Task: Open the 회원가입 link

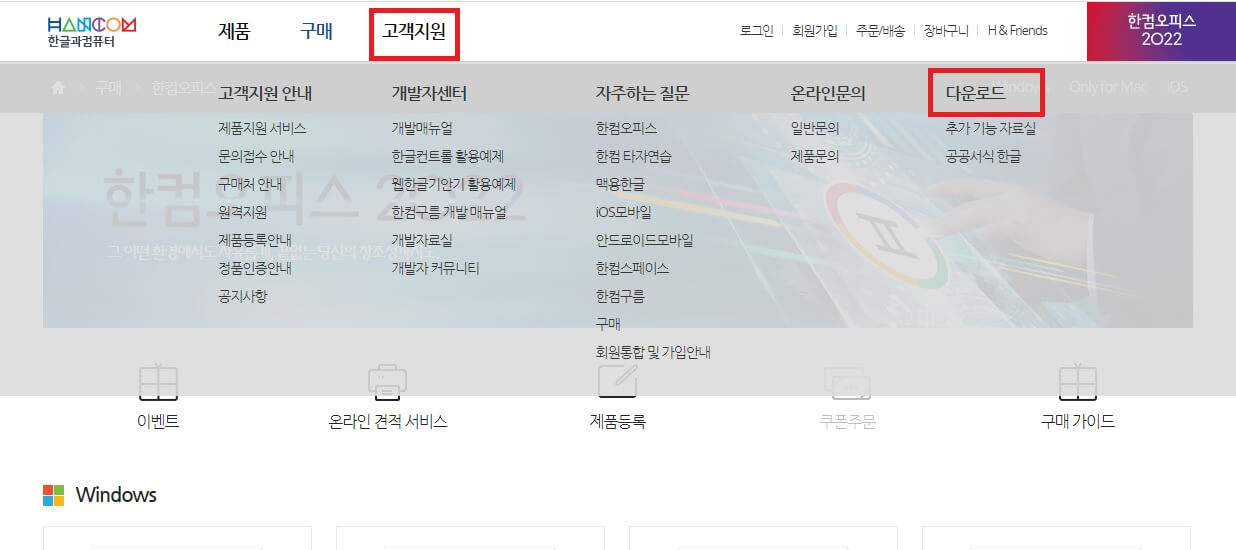Action: pyautogui.click(x=814, y=31)
